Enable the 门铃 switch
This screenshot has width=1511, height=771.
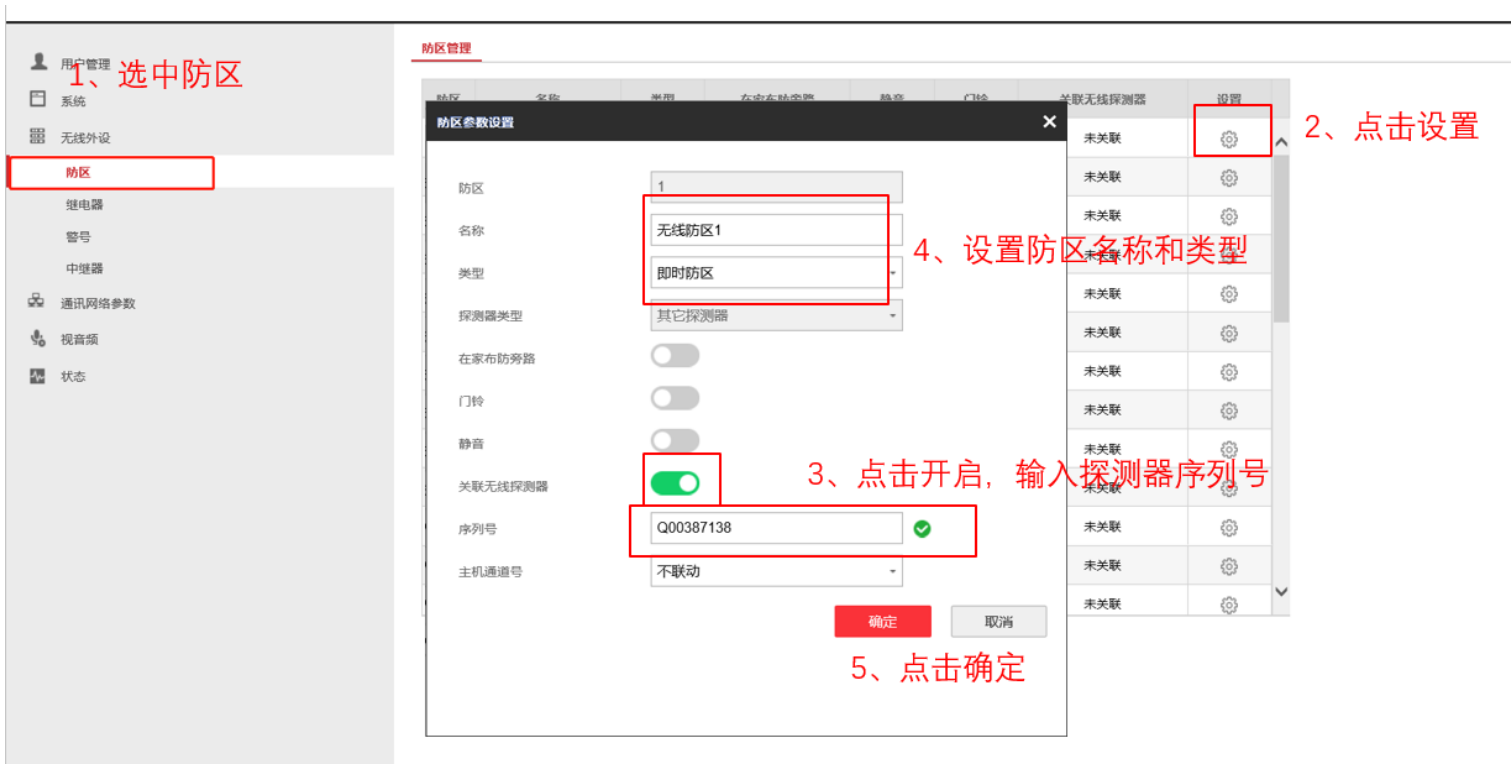675,399
